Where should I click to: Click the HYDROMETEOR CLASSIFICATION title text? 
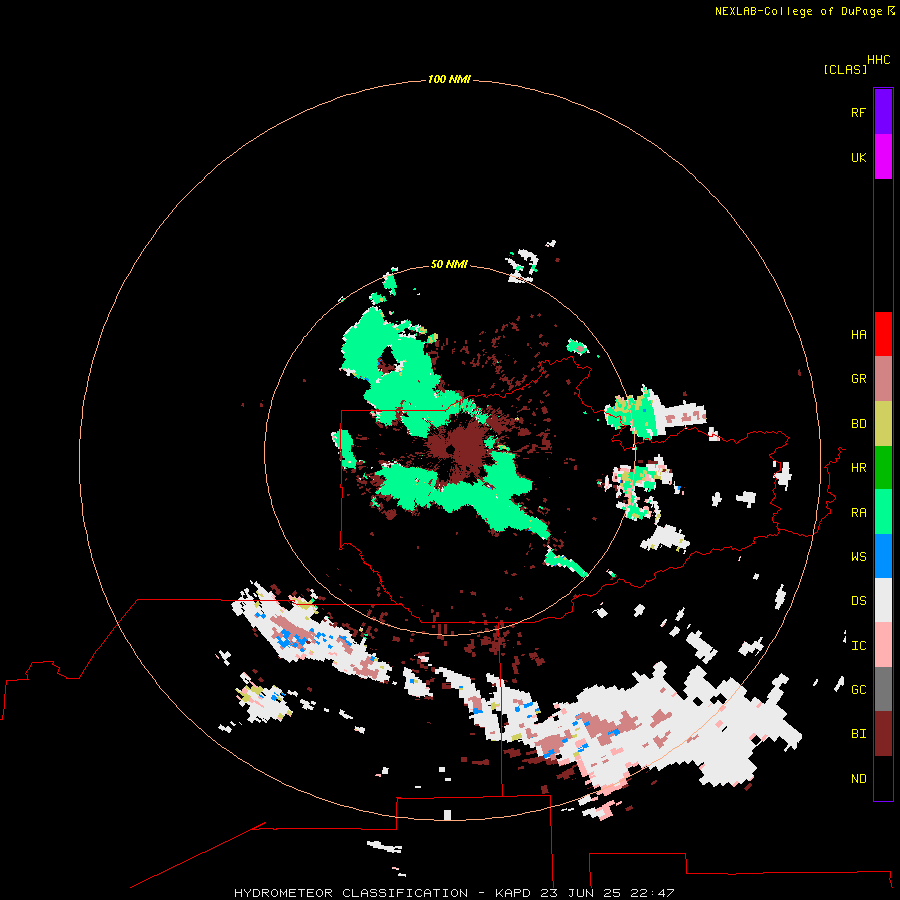click(351, 893)
